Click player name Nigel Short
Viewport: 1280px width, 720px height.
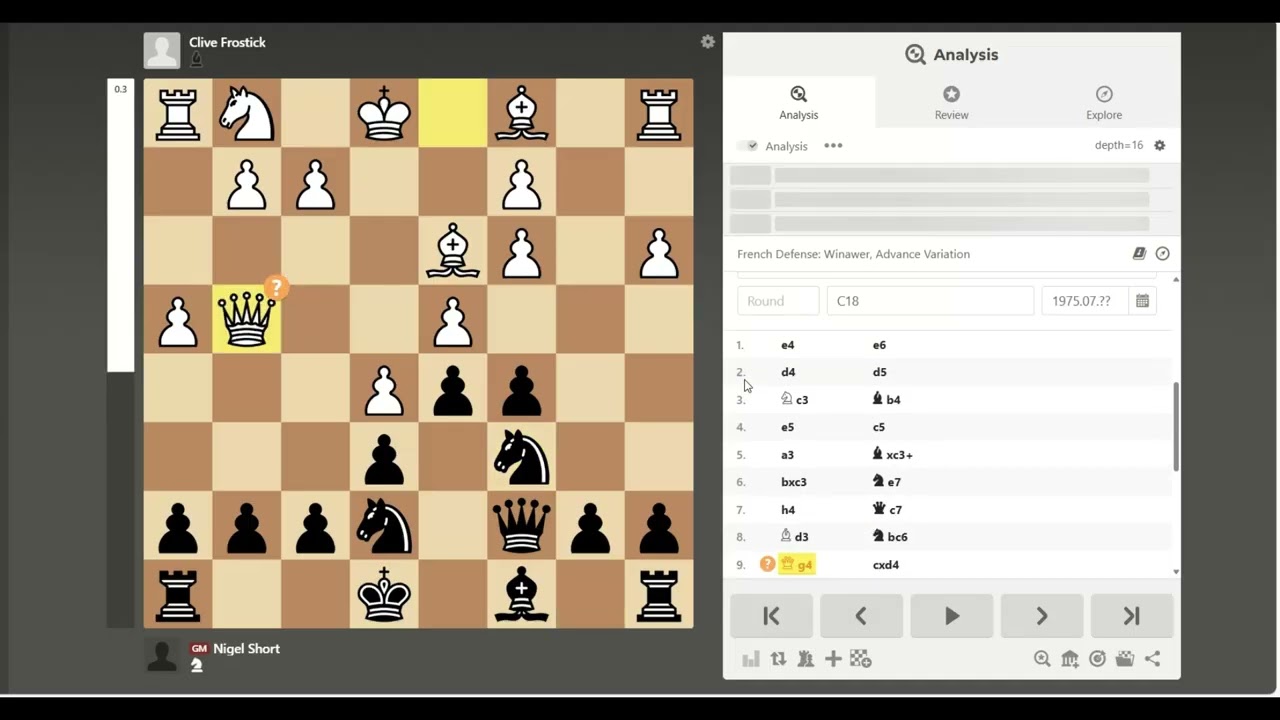tap(246, 648)
